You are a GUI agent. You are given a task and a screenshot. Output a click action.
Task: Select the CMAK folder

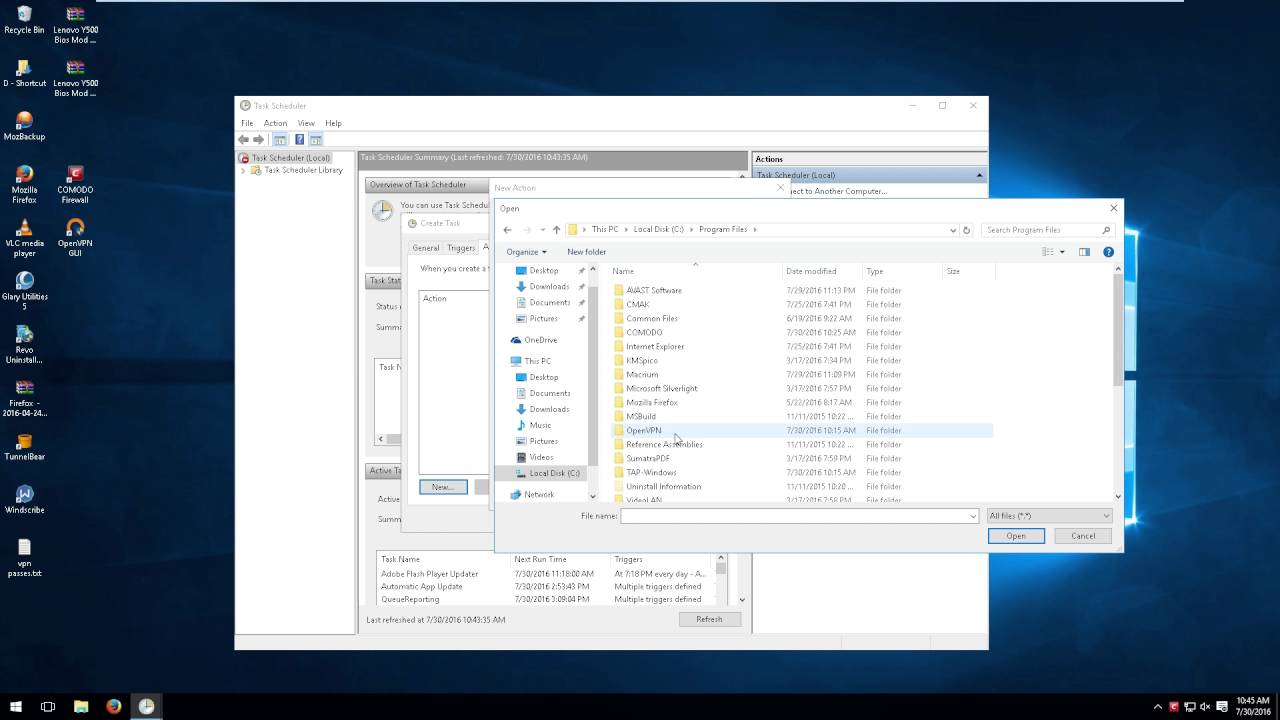638,304
